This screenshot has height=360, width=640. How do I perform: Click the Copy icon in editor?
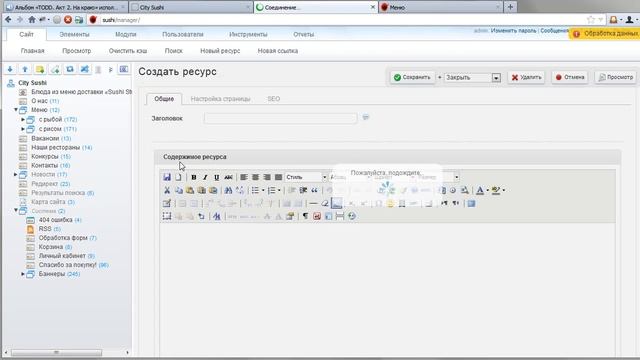[178, 190]
